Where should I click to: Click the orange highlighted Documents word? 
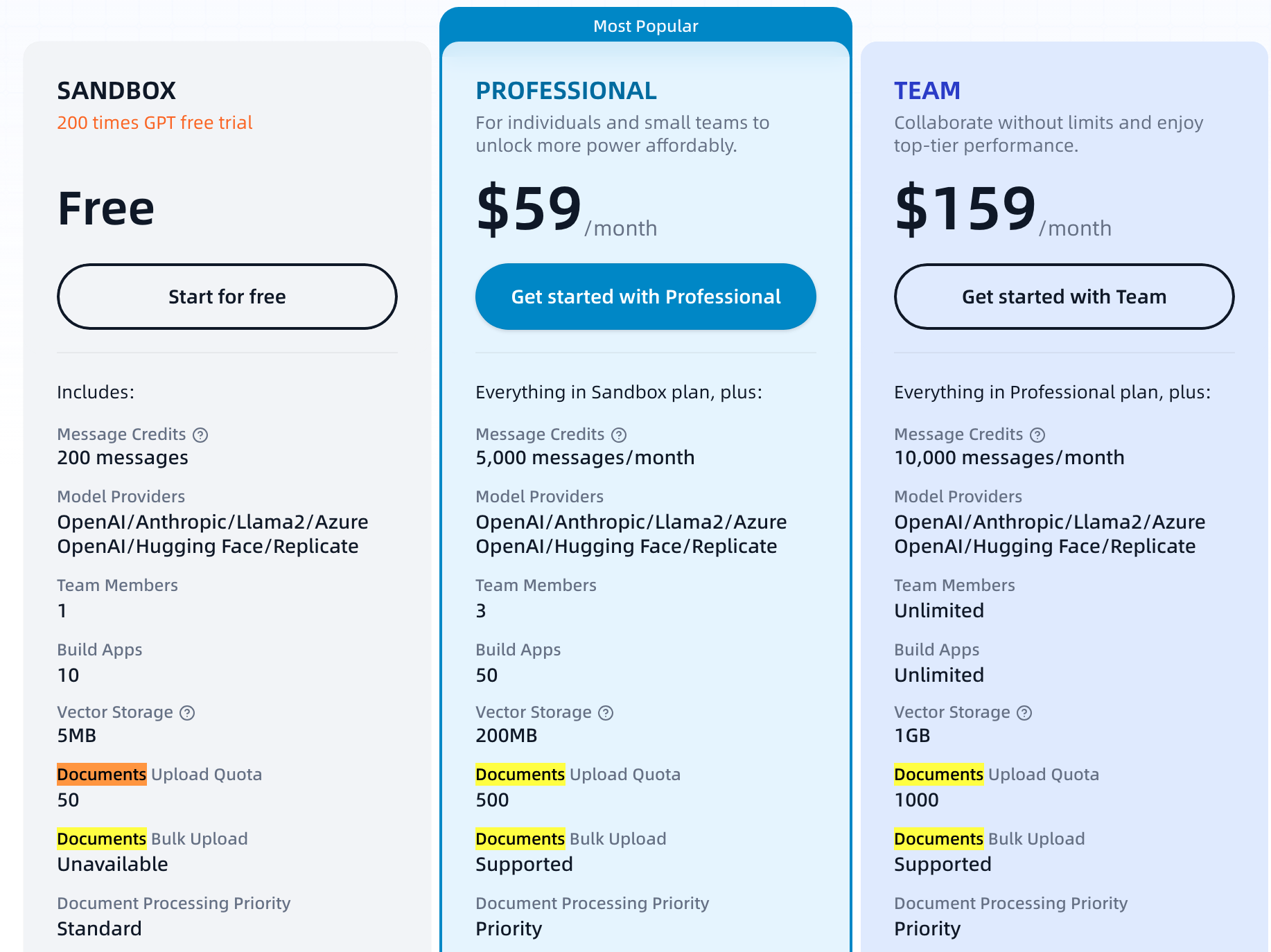coord(102,775)
